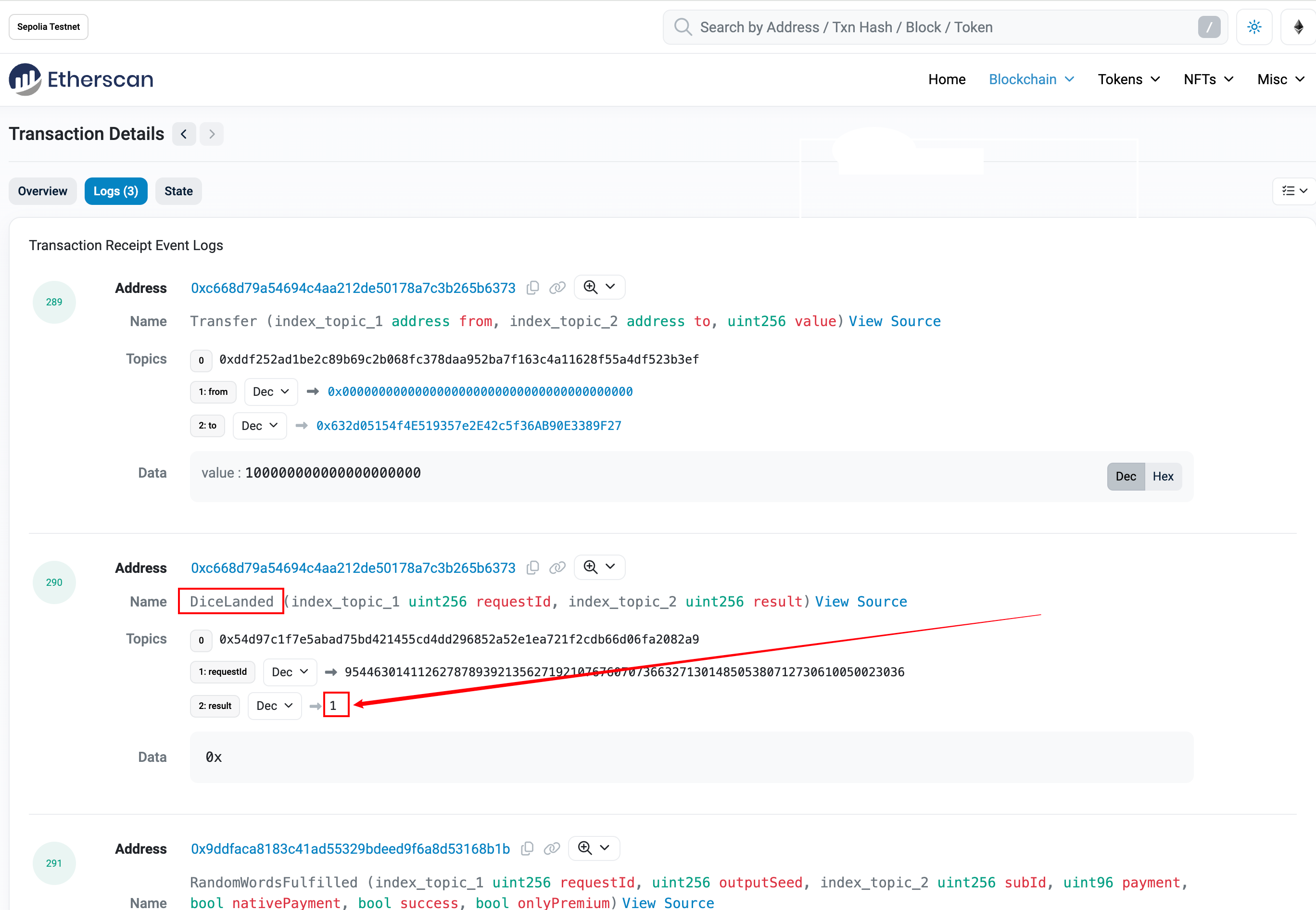
Task: Click the 1: from topic label
Action: [x=213, y=392]
